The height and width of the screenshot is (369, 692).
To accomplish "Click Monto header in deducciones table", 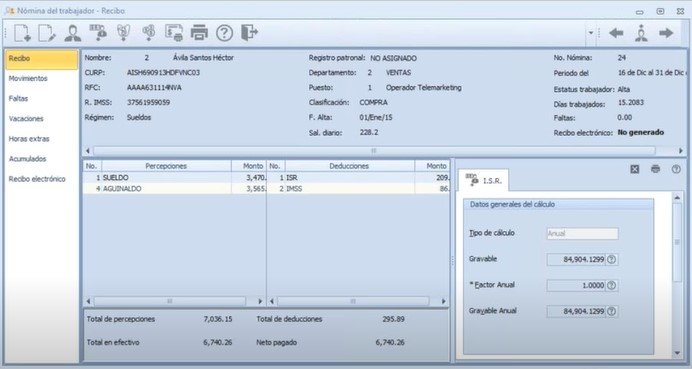I will 432,166.
